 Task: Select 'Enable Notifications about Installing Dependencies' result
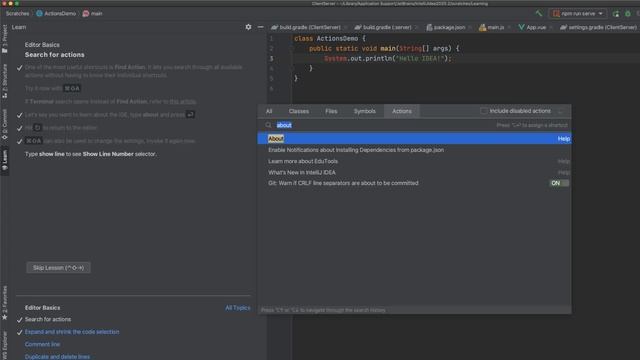[x=414, y=150]
